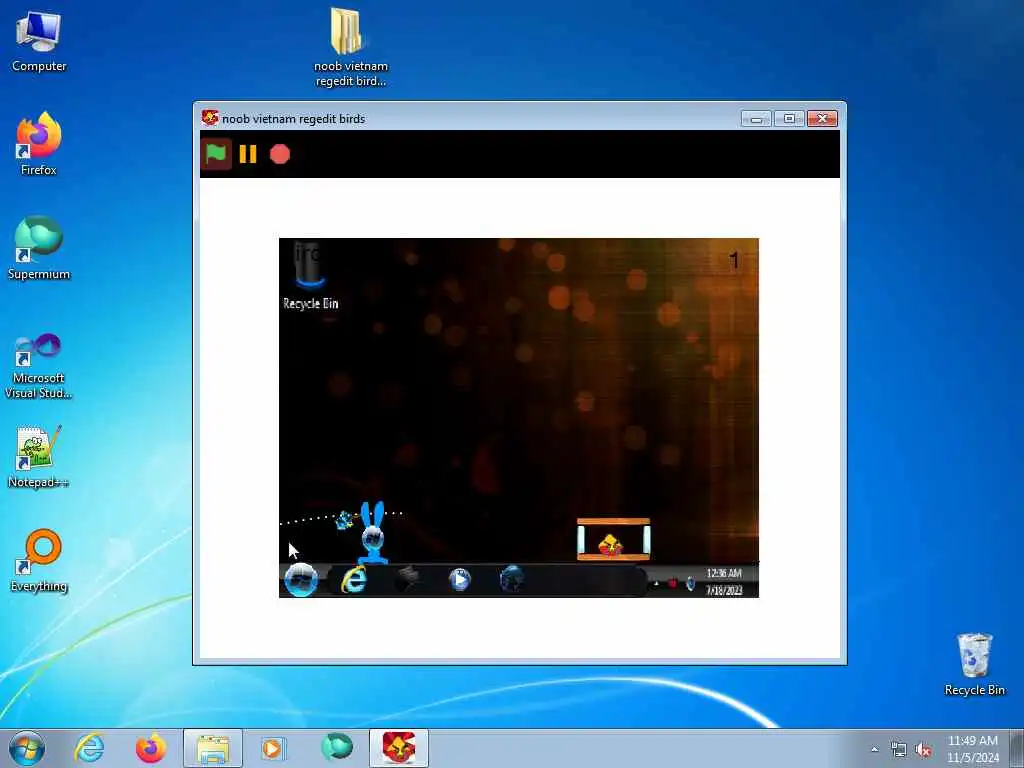Click the in-game media player icon
1024x768 pixels.
(x=460, y=579)
